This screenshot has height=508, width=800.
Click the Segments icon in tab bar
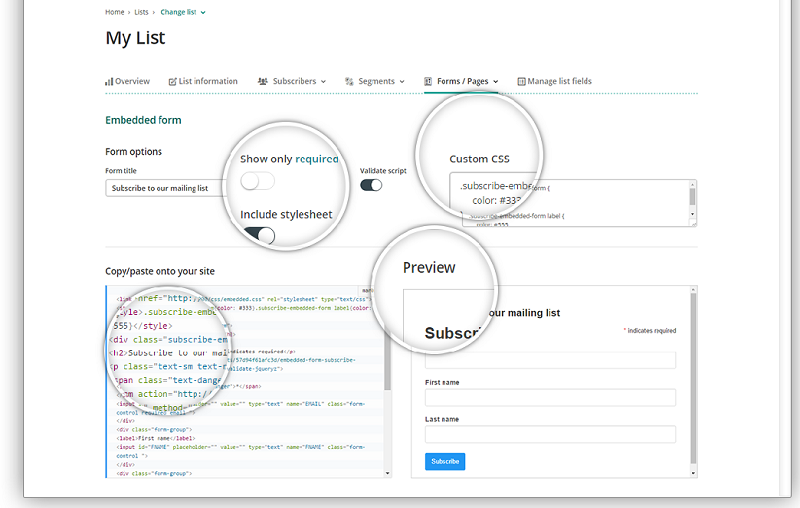click(349, 82)
